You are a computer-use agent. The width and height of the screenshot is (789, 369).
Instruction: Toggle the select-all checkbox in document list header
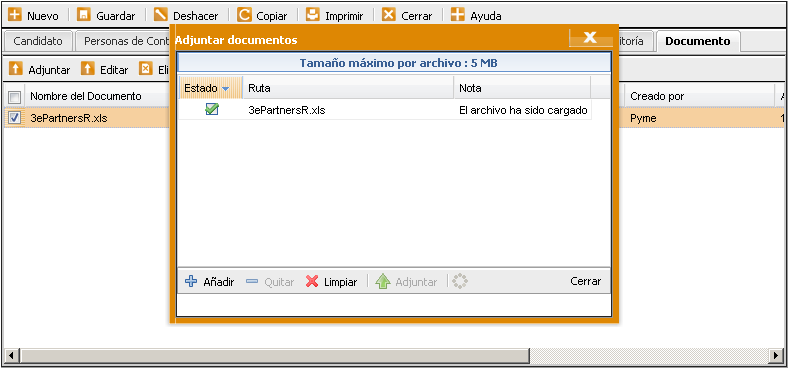pos(15,97)
